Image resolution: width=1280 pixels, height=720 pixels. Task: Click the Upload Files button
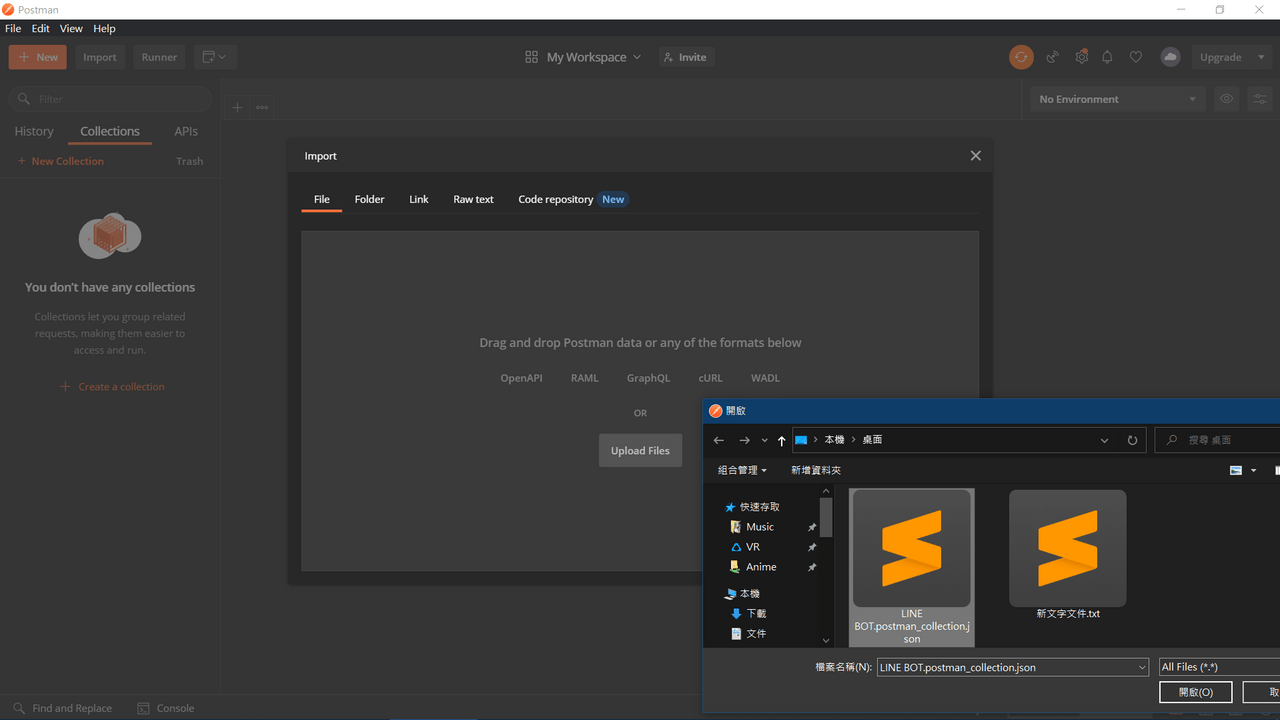click(640, 450)
